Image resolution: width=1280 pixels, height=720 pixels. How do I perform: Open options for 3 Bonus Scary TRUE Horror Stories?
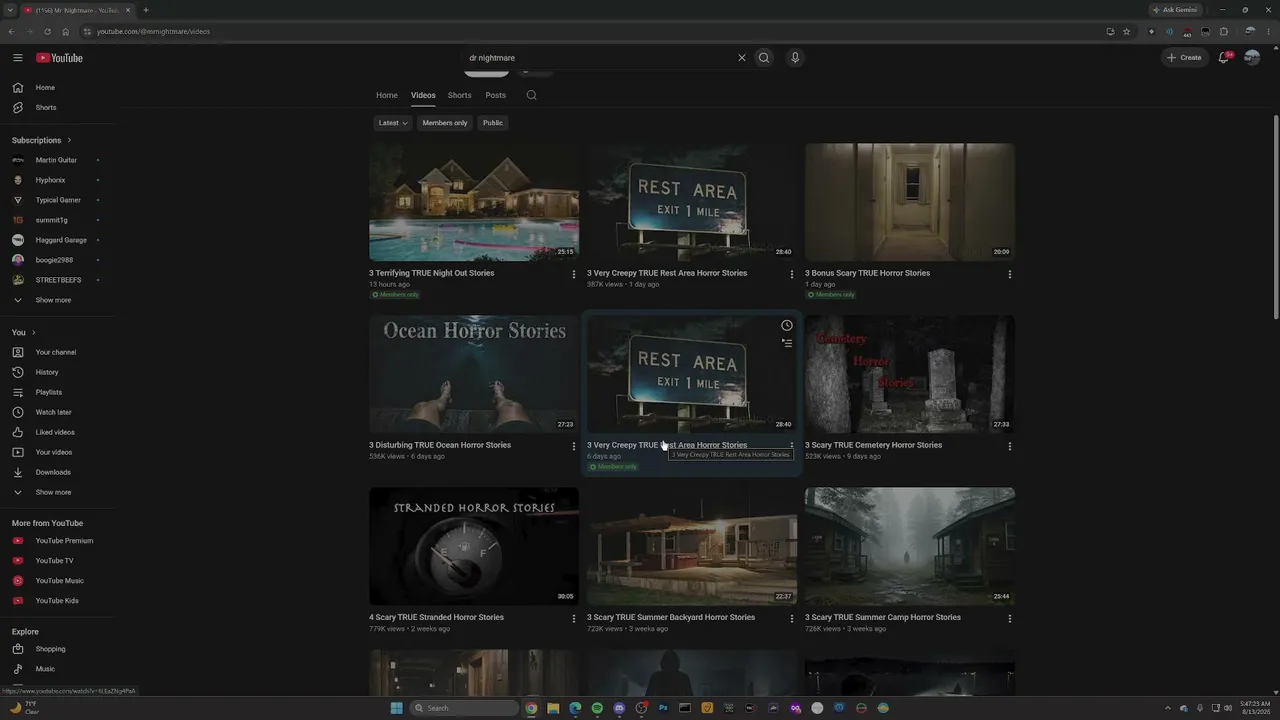click(1009, 274)
